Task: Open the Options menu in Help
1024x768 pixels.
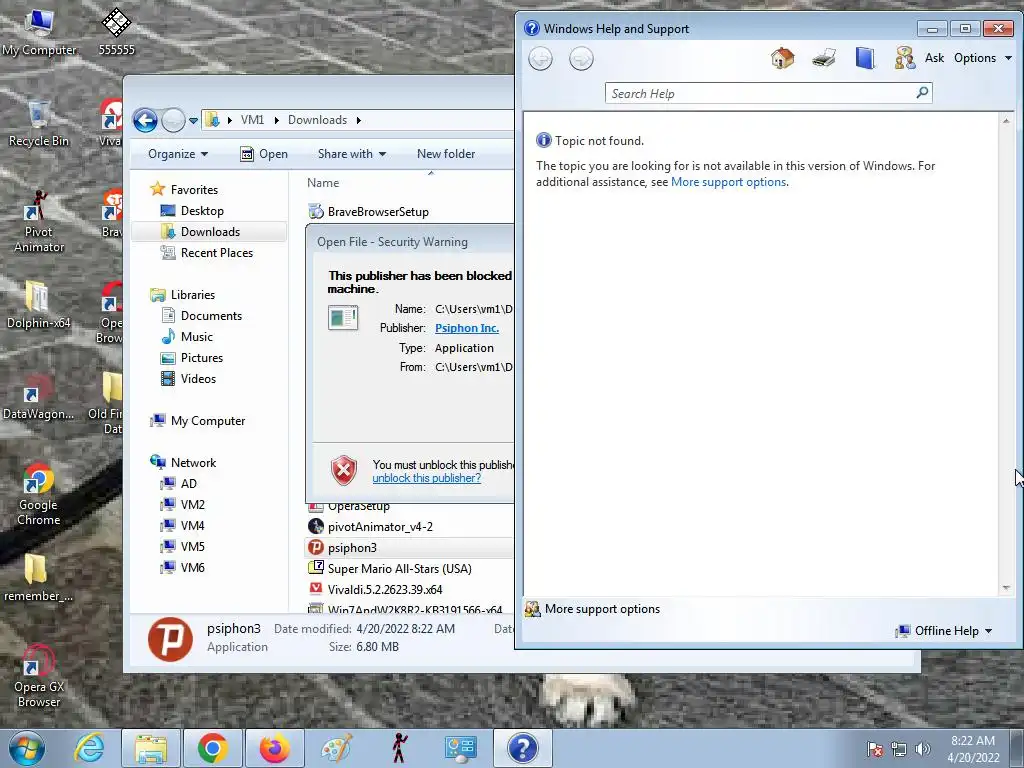Action: pos(982,58)
